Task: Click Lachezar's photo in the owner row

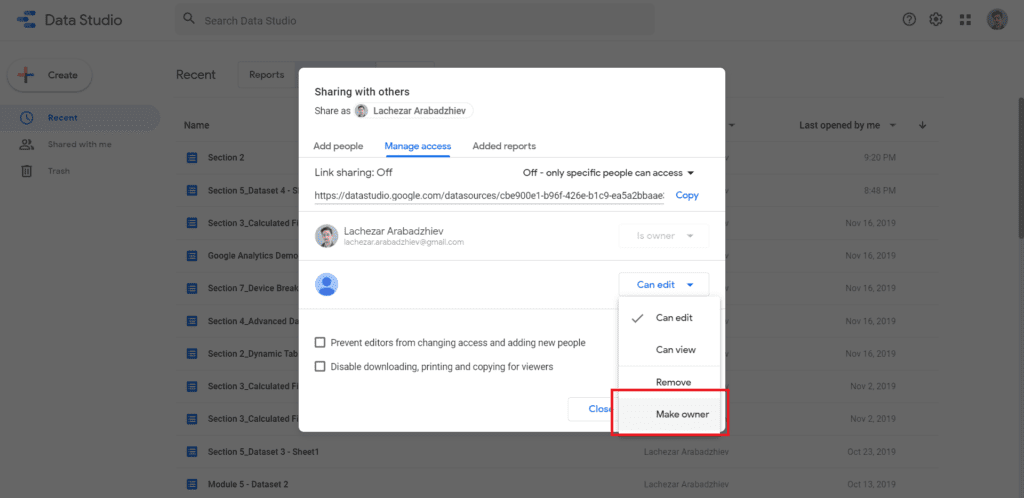Action: coord(327,236)
